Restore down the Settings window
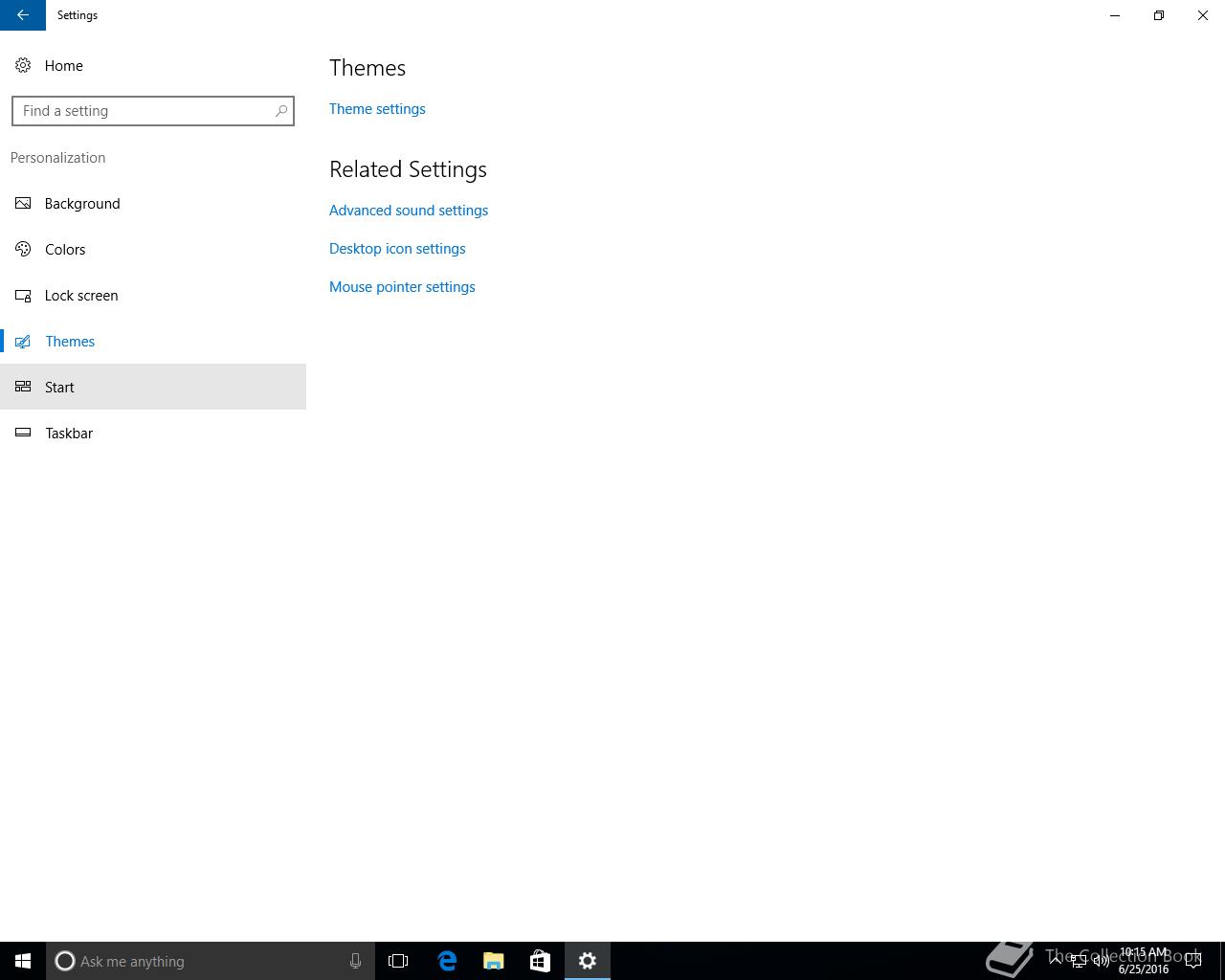The image size is (1225, 980). [x=1159, y=15]
